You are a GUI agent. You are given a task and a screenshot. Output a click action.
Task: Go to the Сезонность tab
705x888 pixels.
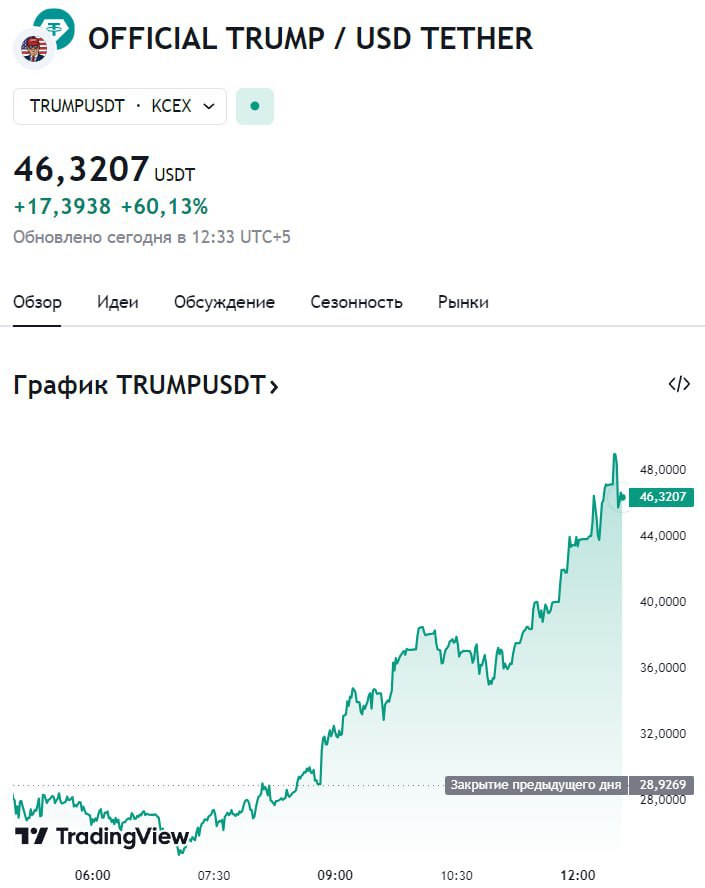(356, 302)
